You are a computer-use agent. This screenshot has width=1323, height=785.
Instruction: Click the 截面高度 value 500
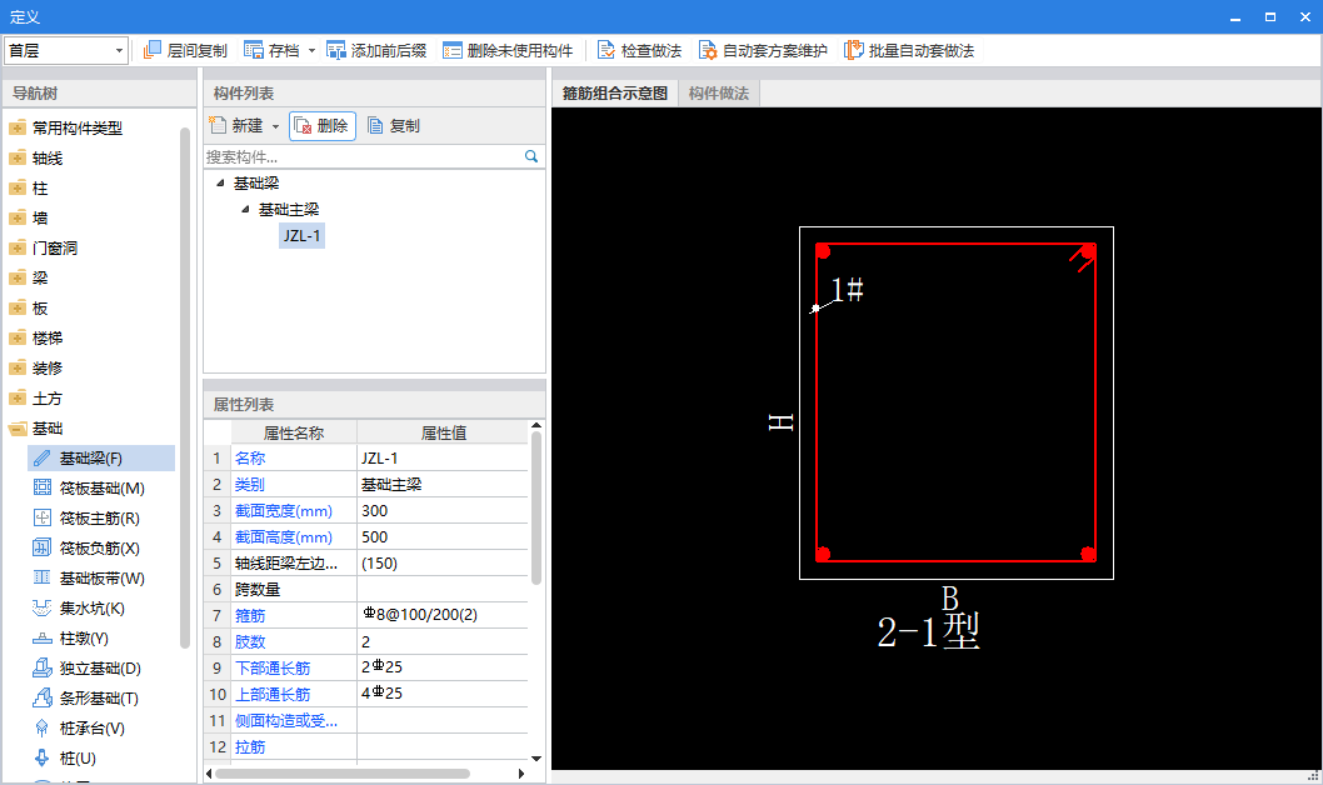[442, 537]
